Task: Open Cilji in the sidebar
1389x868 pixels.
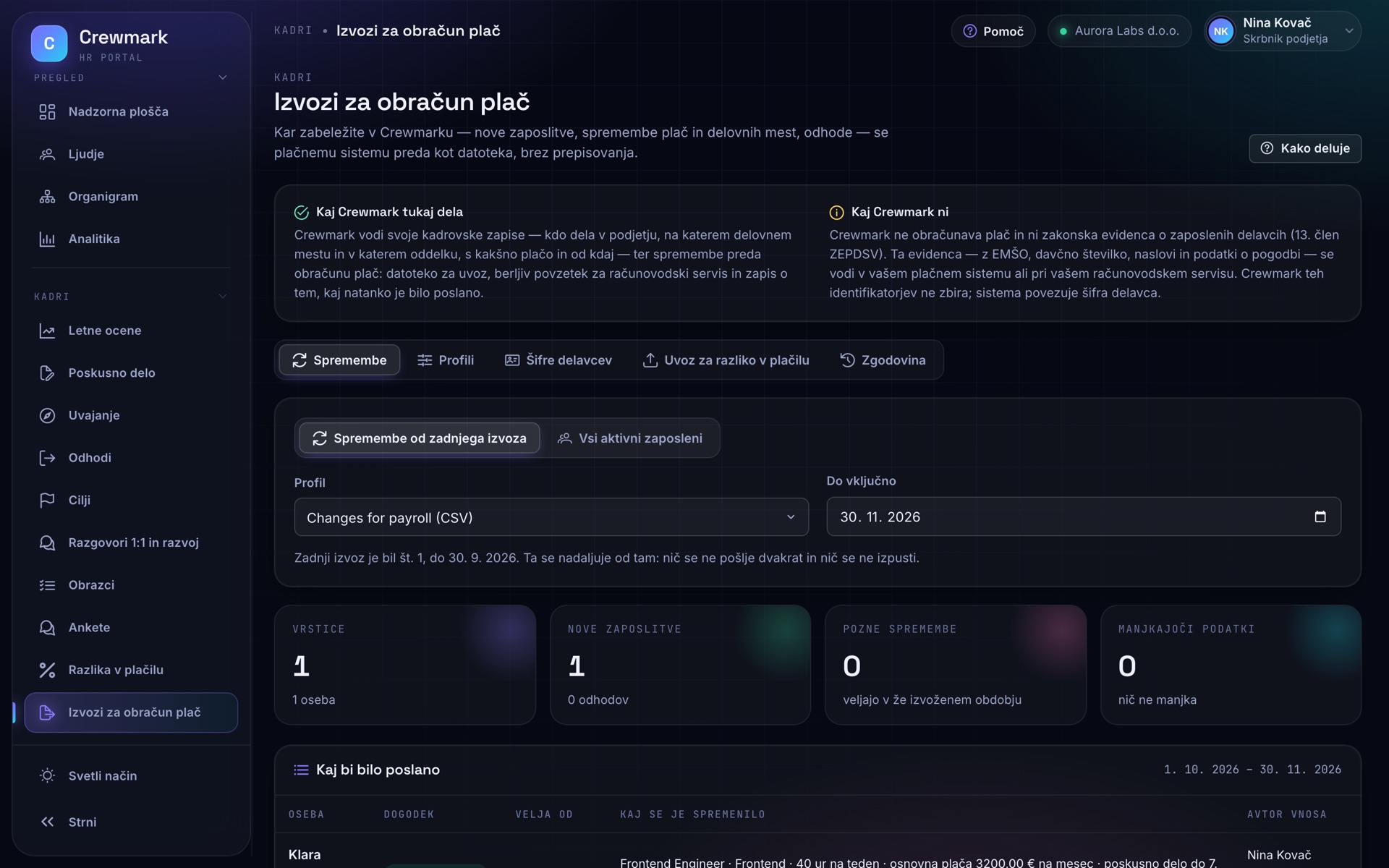Action: pyautogui.click(x=131, y=500)
